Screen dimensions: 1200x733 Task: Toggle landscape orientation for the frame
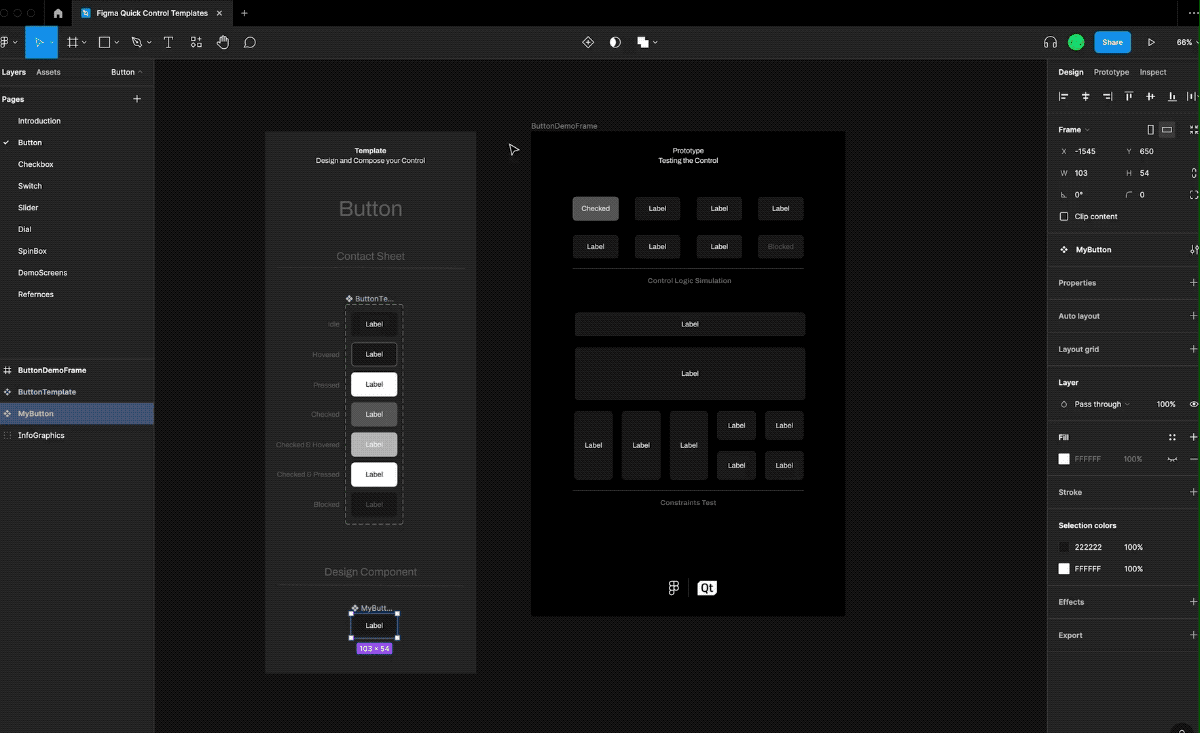pyautogui.click(x=1166, y=130)
